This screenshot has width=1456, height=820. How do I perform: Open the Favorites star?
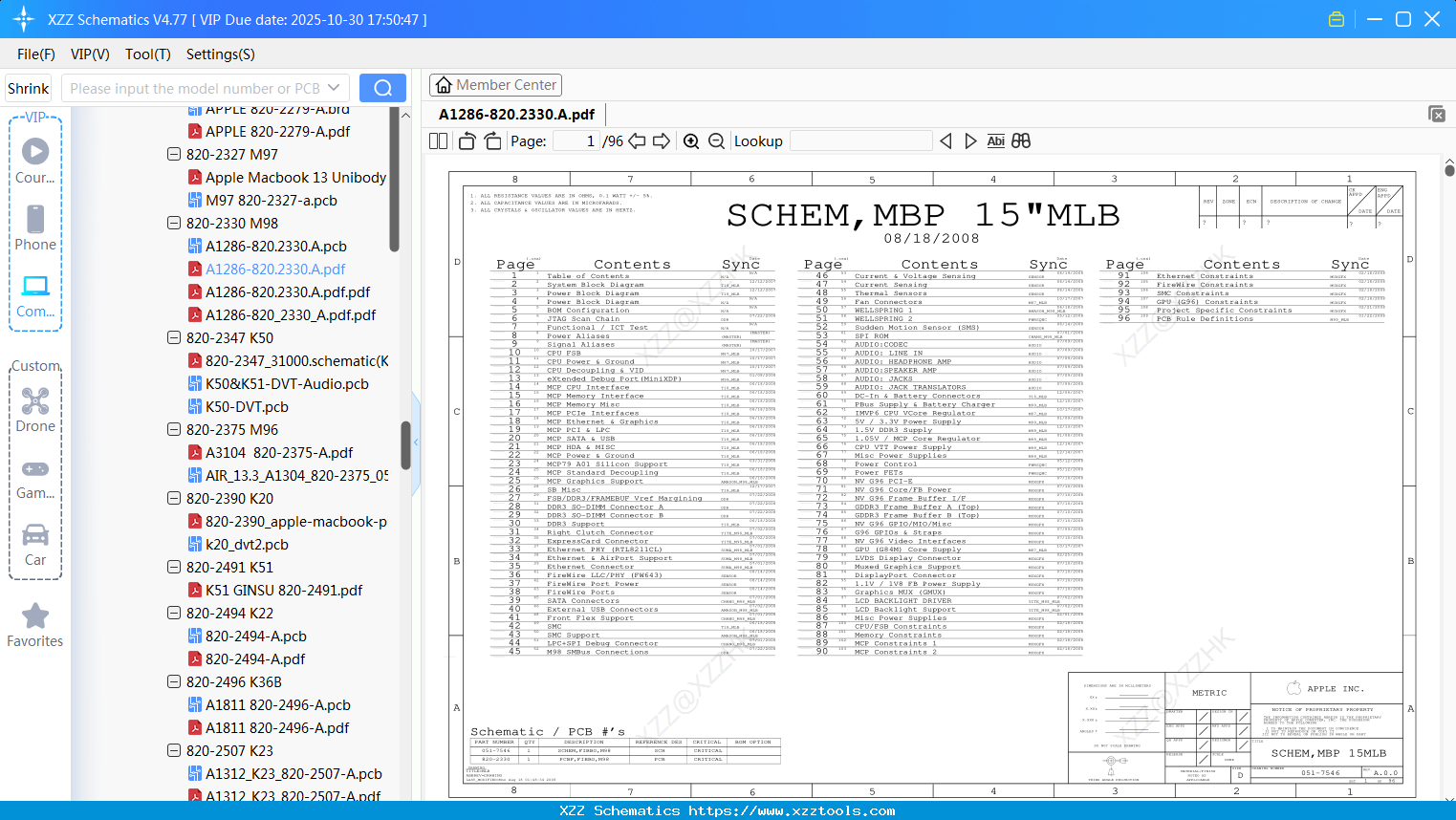pyautogui.click(x=35, y=625)
